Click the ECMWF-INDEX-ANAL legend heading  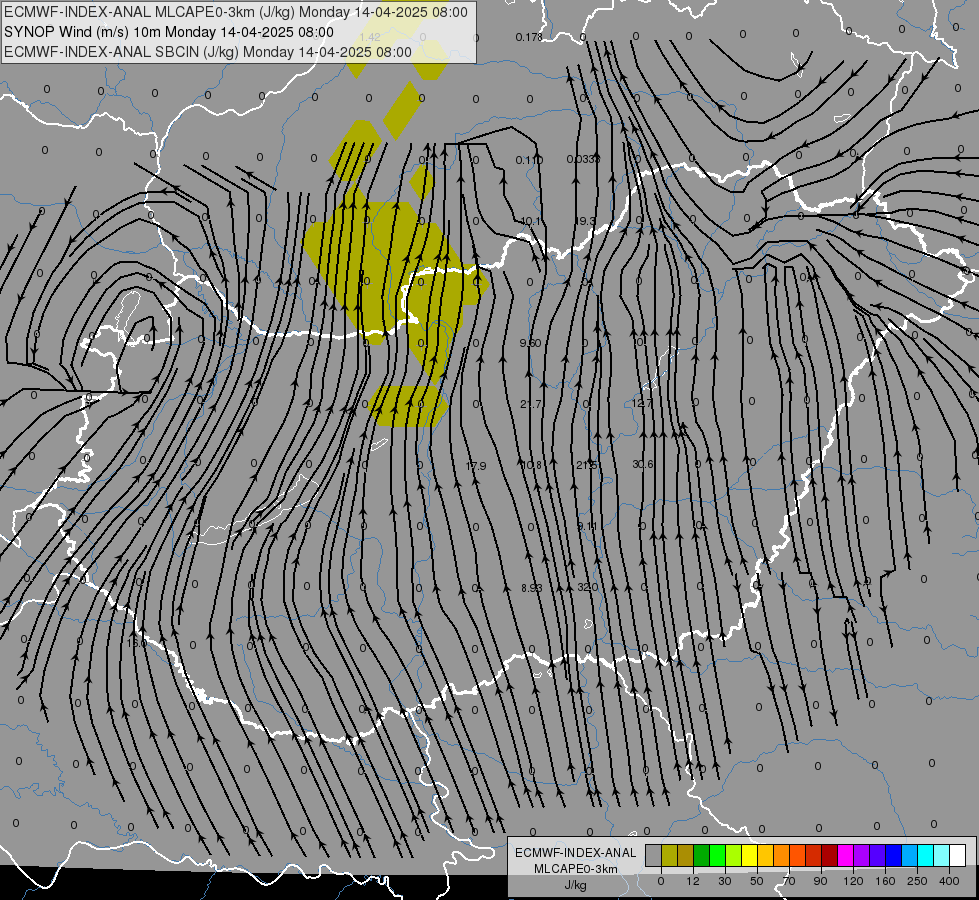pos(576,853)
